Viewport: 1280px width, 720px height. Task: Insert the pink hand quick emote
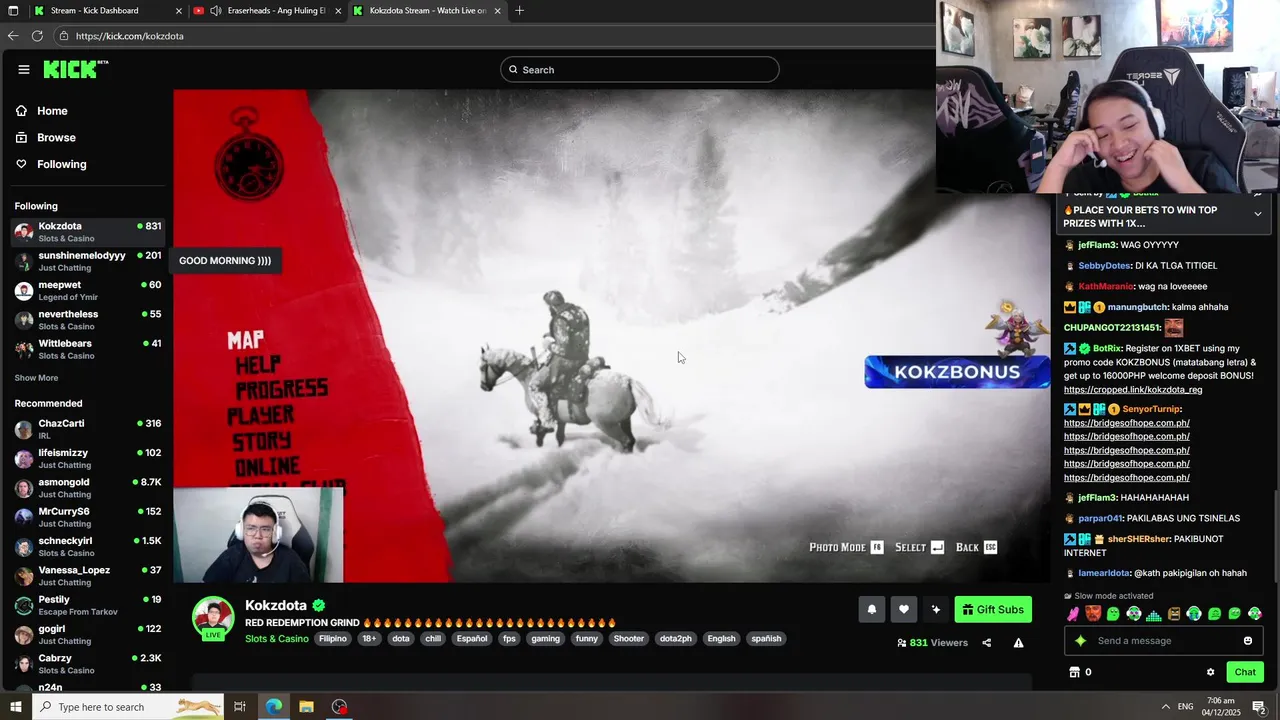(1072, 614)
